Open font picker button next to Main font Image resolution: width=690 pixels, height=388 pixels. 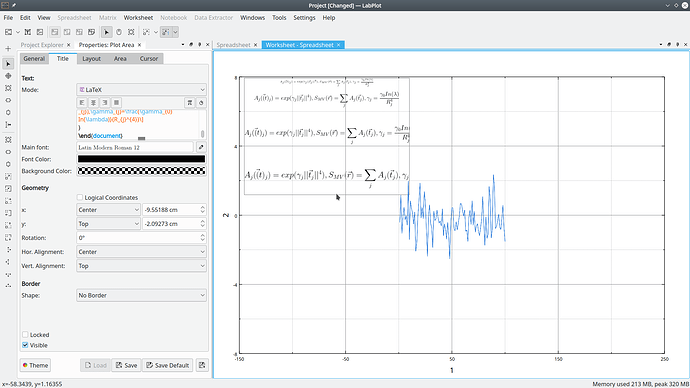click(x=201, y=147)
